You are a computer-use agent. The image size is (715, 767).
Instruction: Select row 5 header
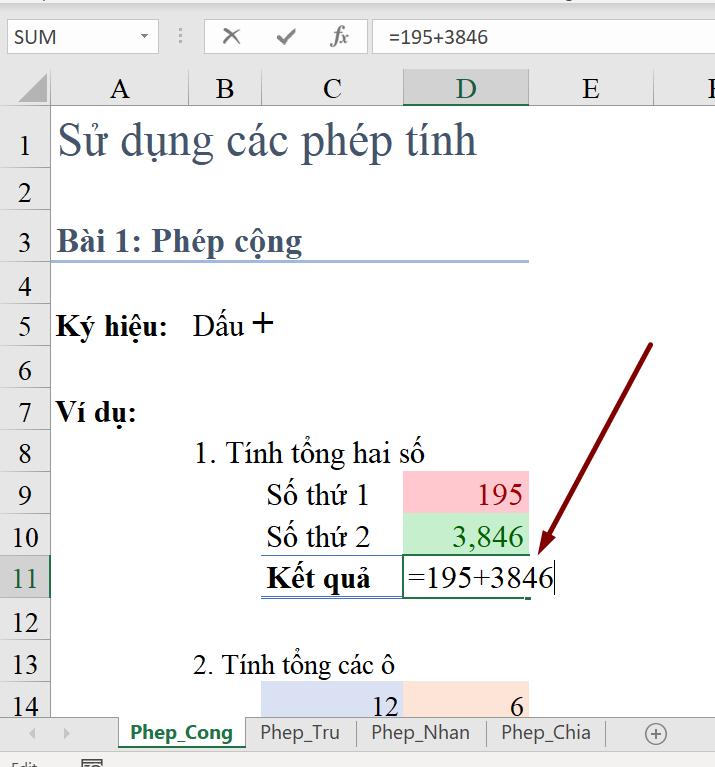click(25, 325)
